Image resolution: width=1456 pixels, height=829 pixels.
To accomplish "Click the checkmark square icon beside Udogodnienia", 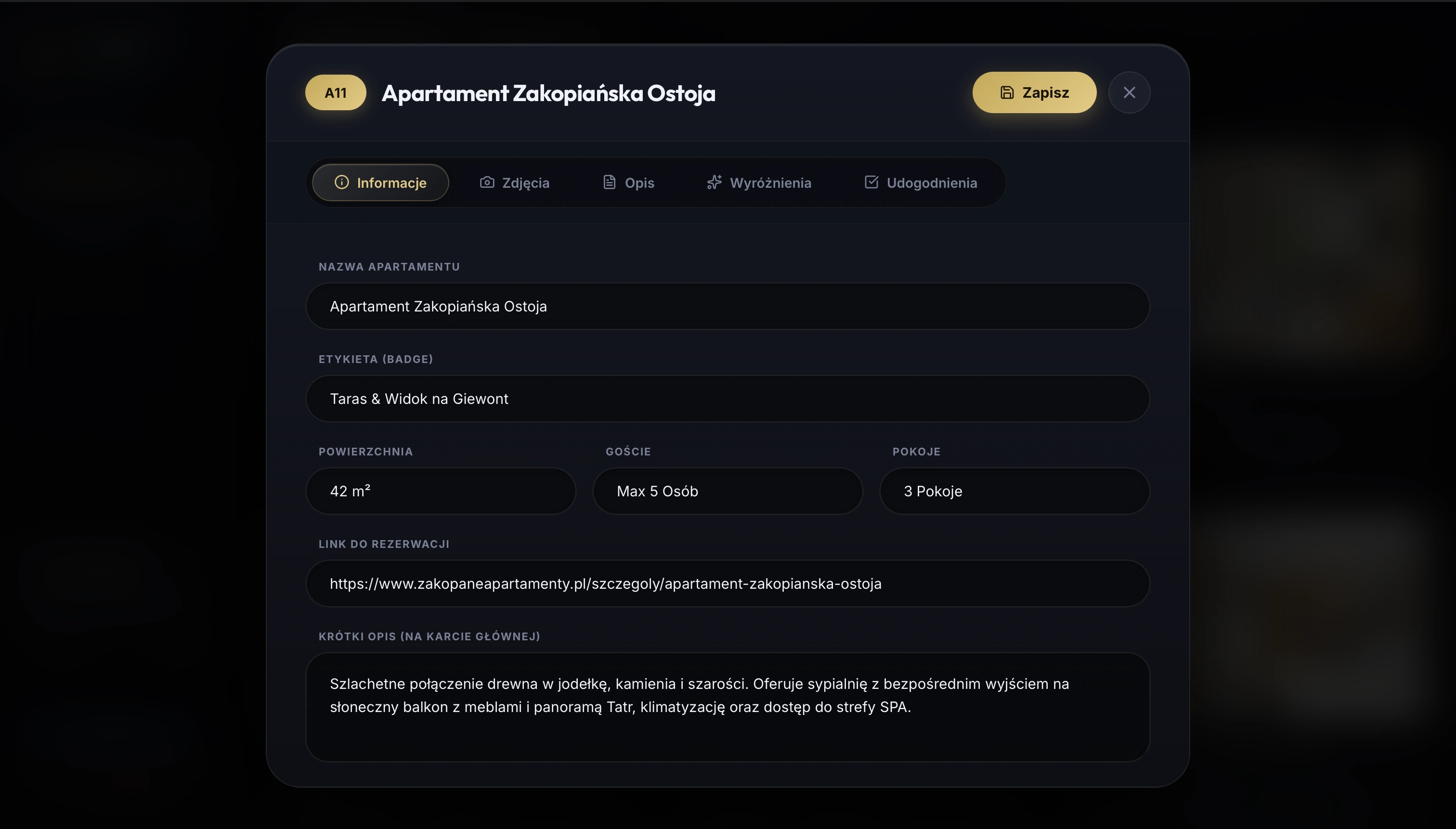I will [871, 181].
